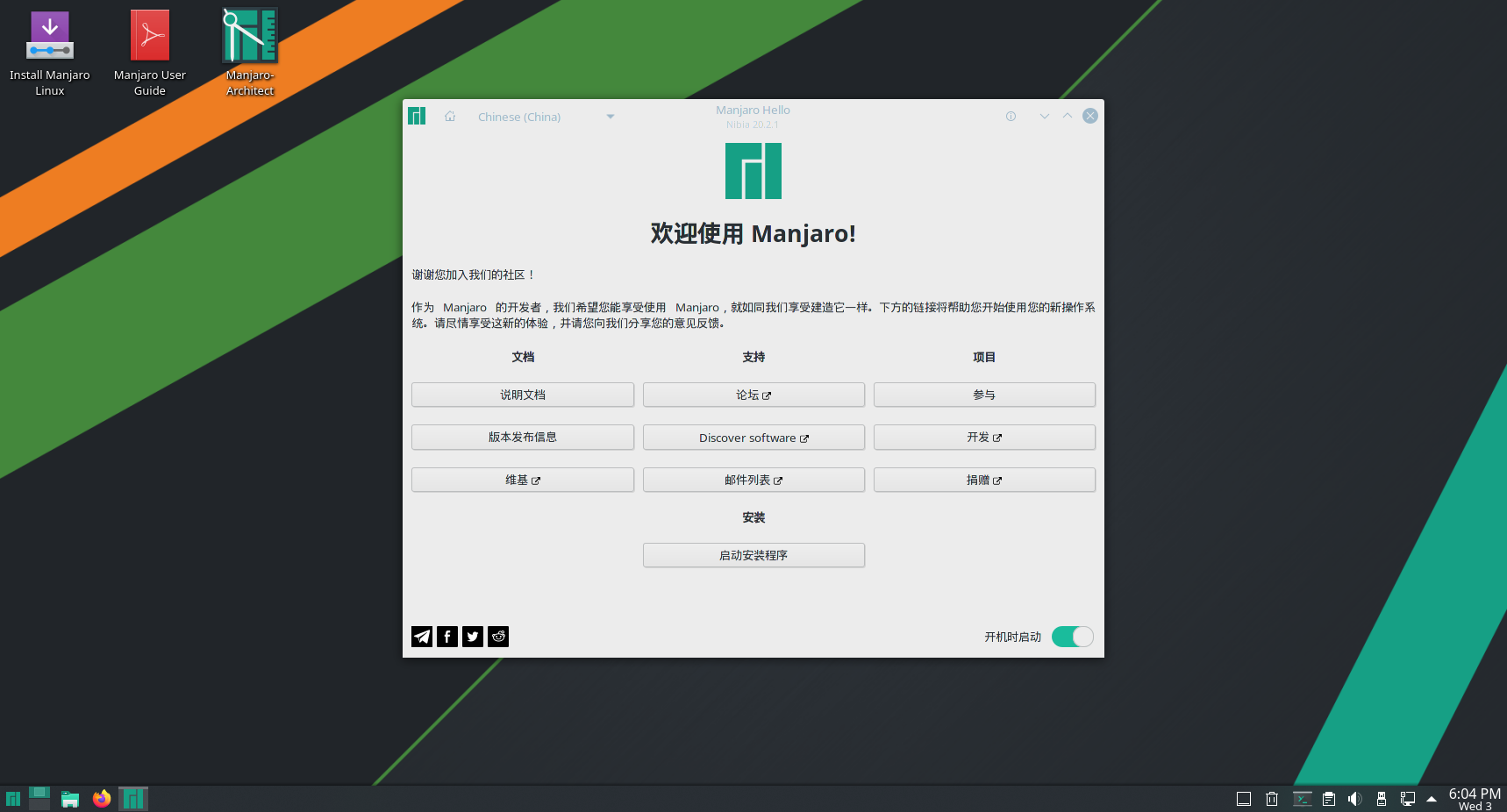Click 启动安装程序 launch installer button
The image size is (1507, 812).
click(753, 555)
